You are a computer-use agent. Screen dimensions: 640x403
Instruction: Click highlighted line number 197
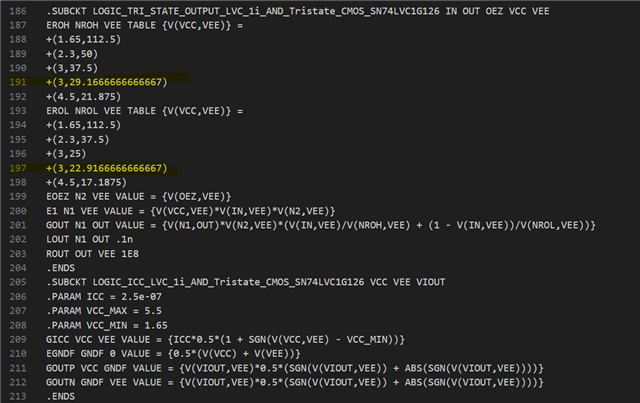[18, 168]
